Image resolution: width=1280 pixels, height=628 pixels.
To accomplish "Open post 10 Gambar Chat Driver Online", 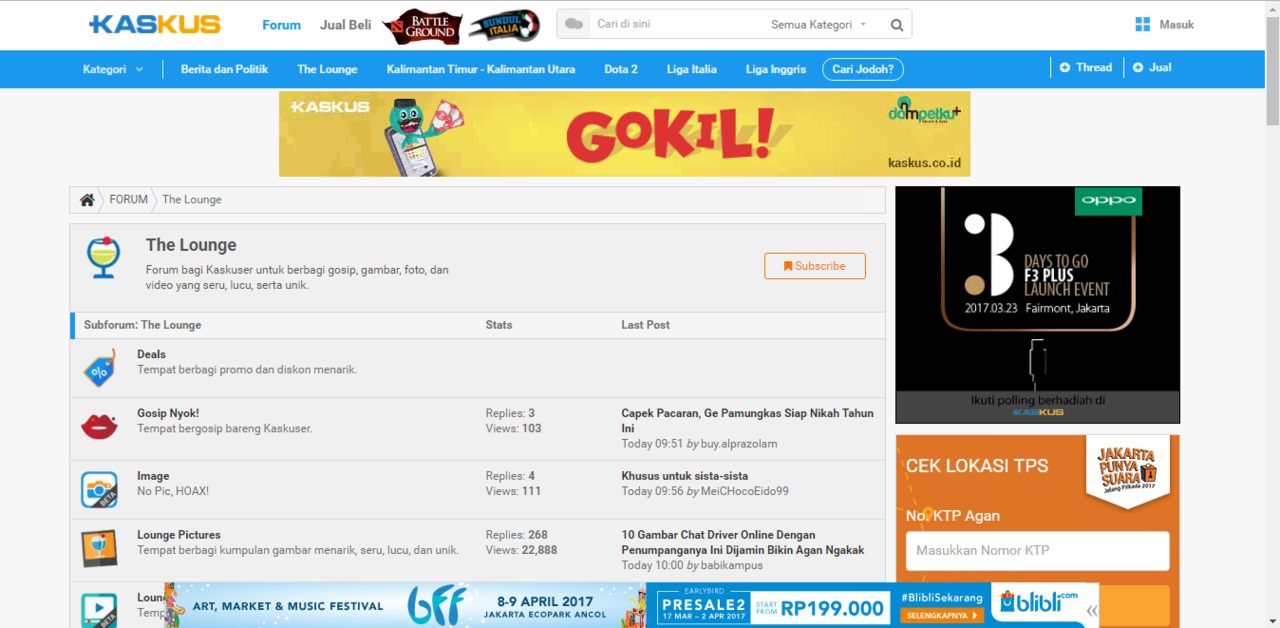I will click(x=743, y=542).
